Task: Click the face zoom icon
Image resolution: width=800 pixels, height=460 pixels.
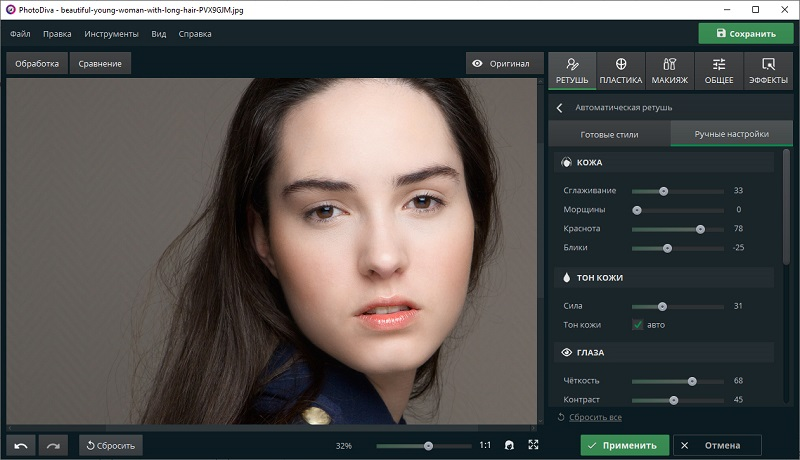Action: [509, 445]
